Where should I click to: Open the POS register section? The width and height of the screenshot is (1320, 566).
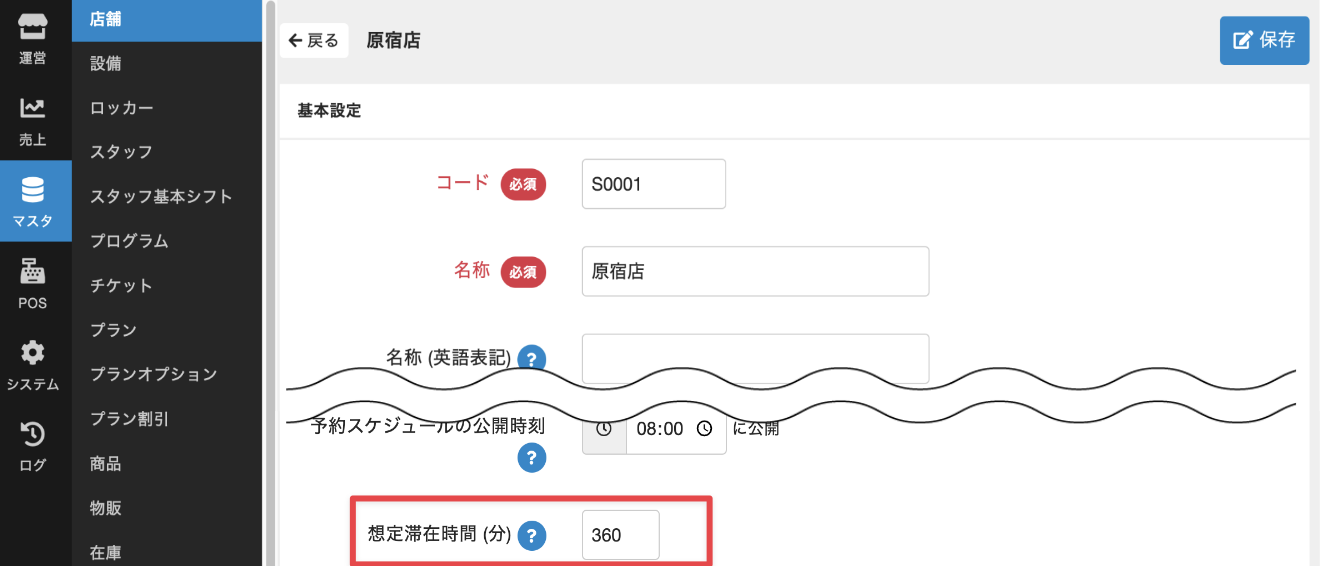coord(33,283)
